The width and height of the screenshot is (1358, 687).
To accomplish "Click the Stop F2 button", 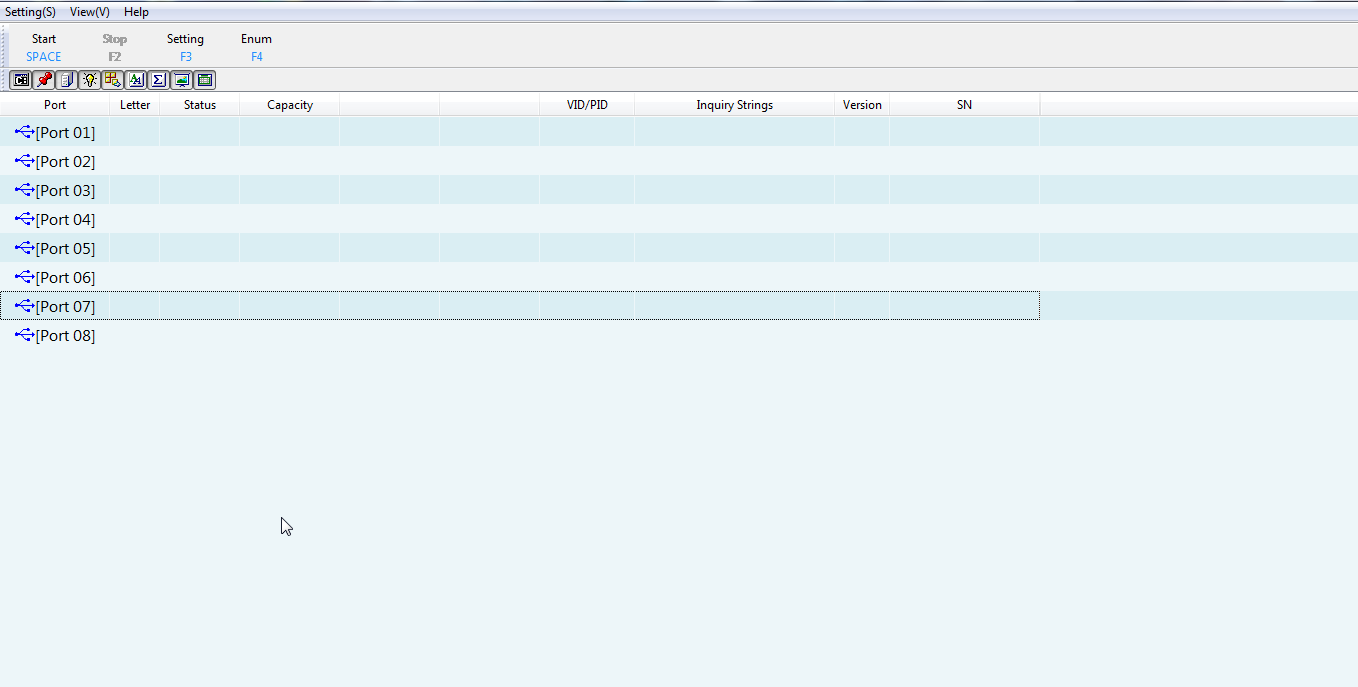I will [x=115, y=47].
